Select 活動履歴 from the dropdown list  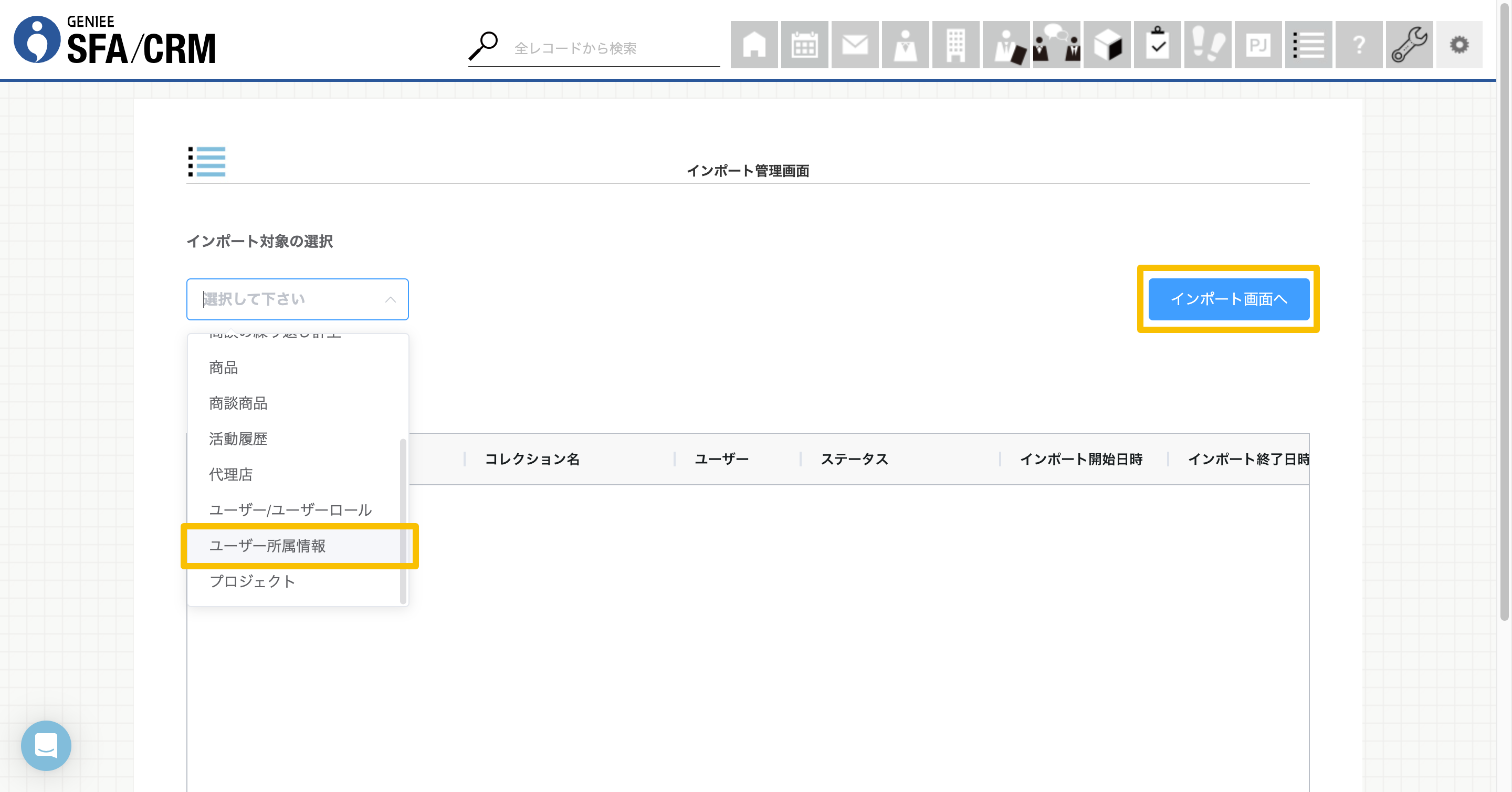(298, 439)
